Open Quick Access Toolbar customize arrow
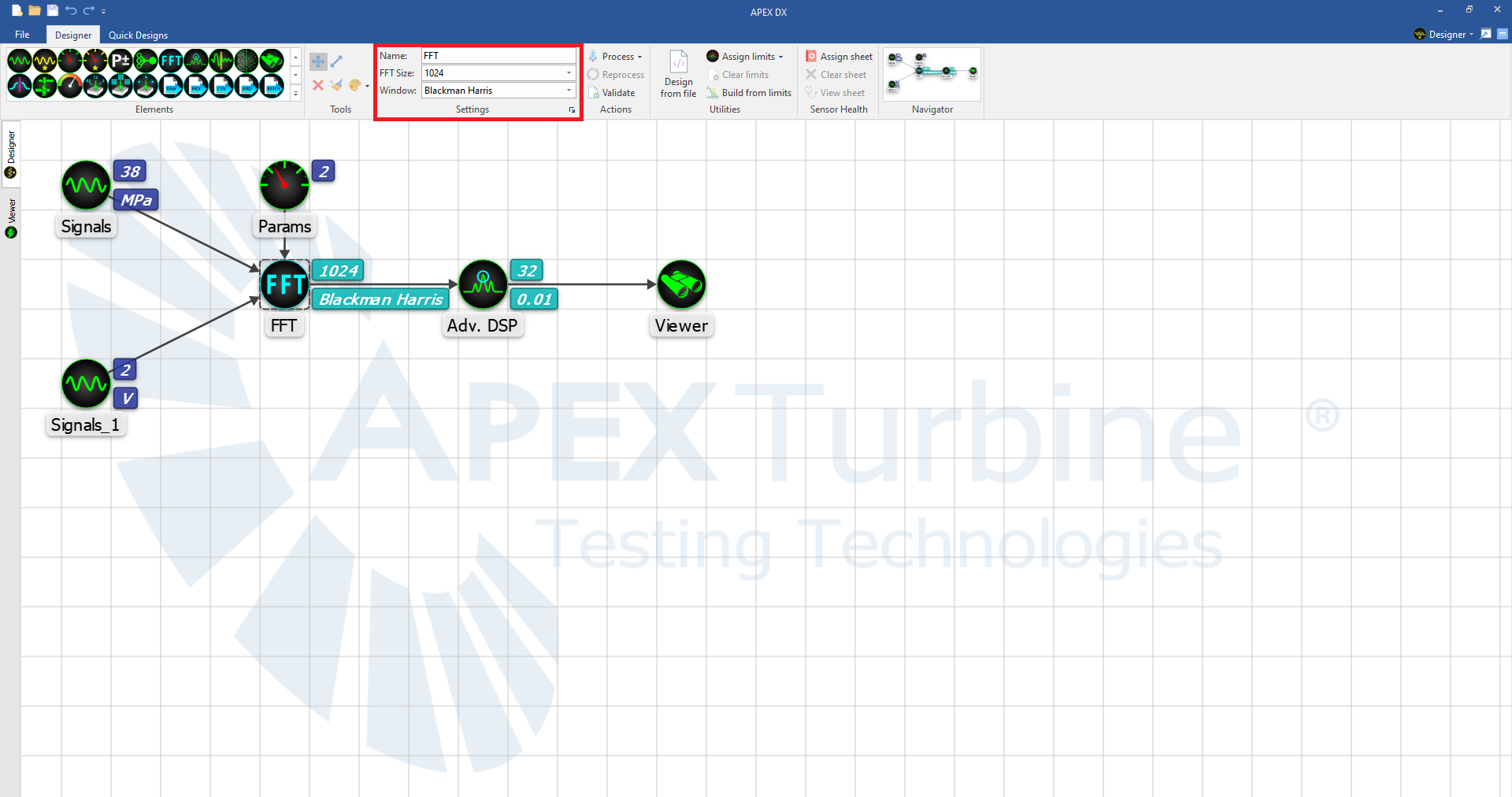The image size is (1512, 797). (x=104, y=11)
